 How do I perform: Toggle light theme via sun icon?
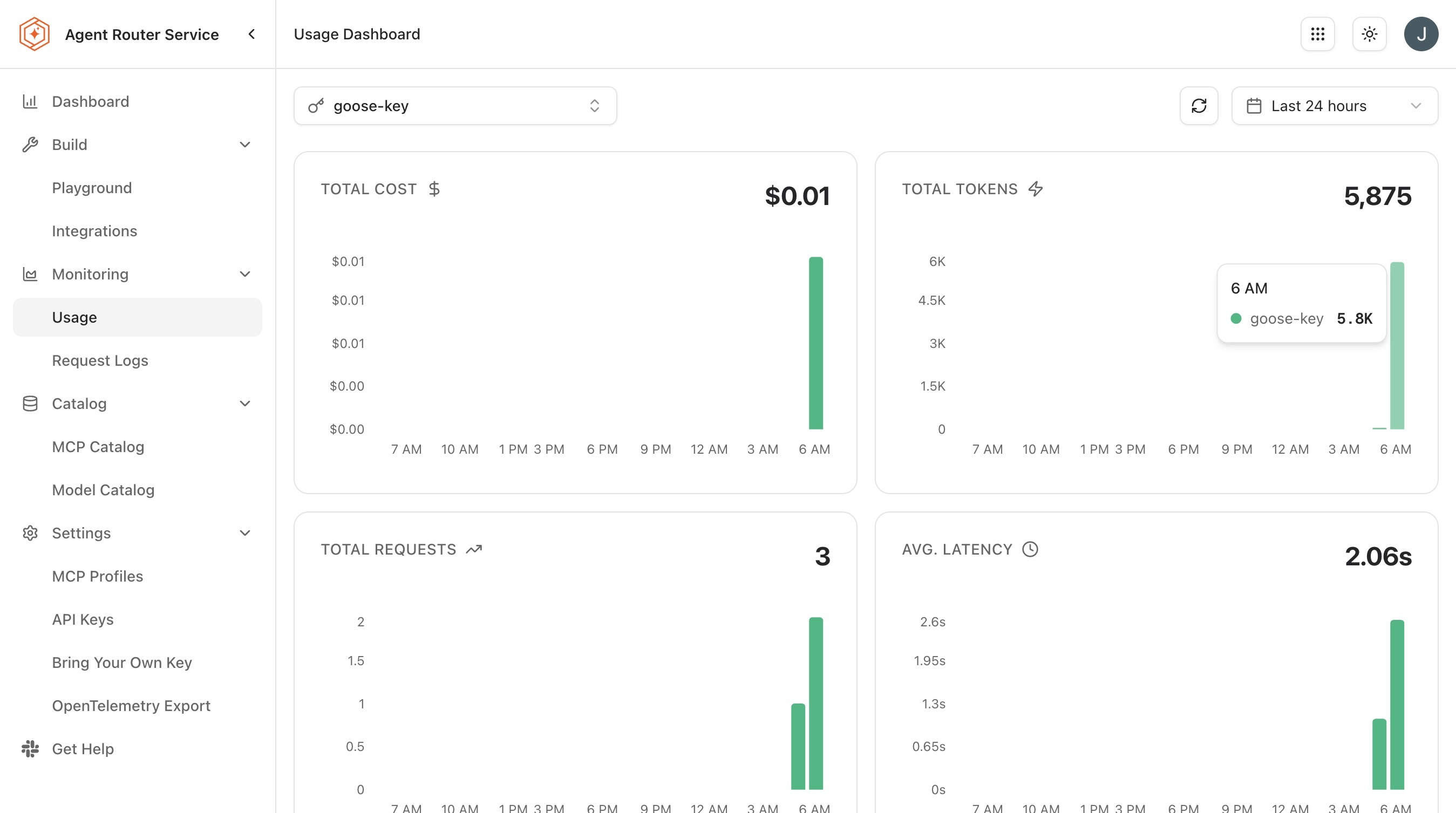tap(1369, 34)
